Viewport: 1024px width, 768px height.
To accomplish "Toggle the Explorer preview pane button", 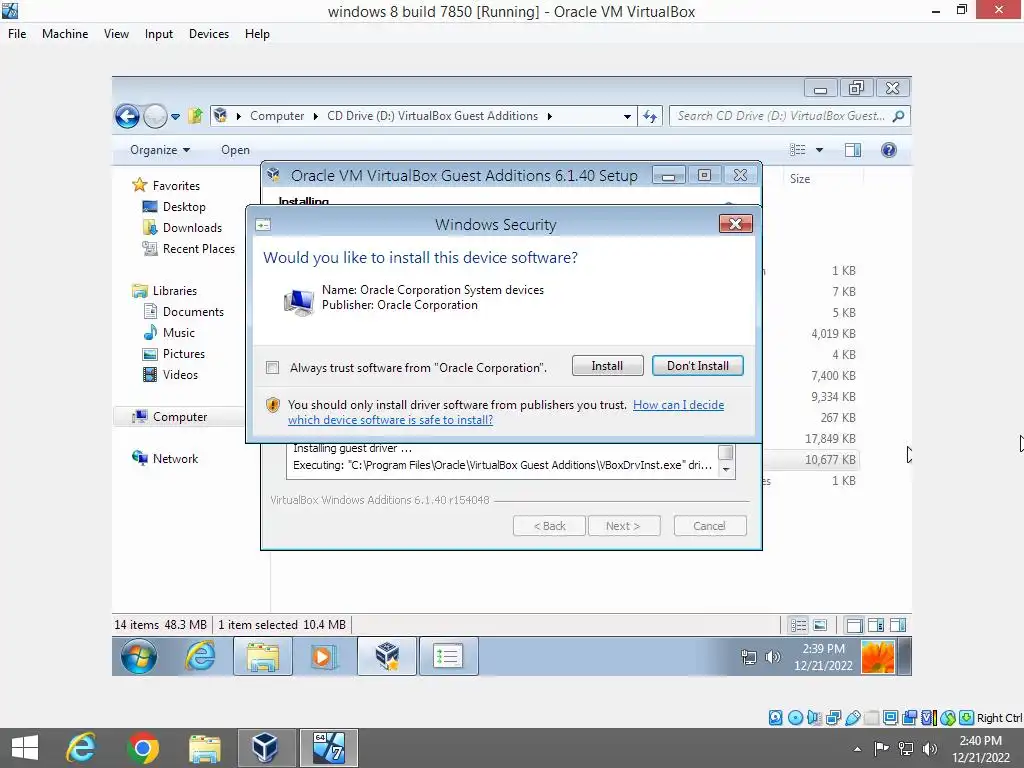I will pos(853,150).
